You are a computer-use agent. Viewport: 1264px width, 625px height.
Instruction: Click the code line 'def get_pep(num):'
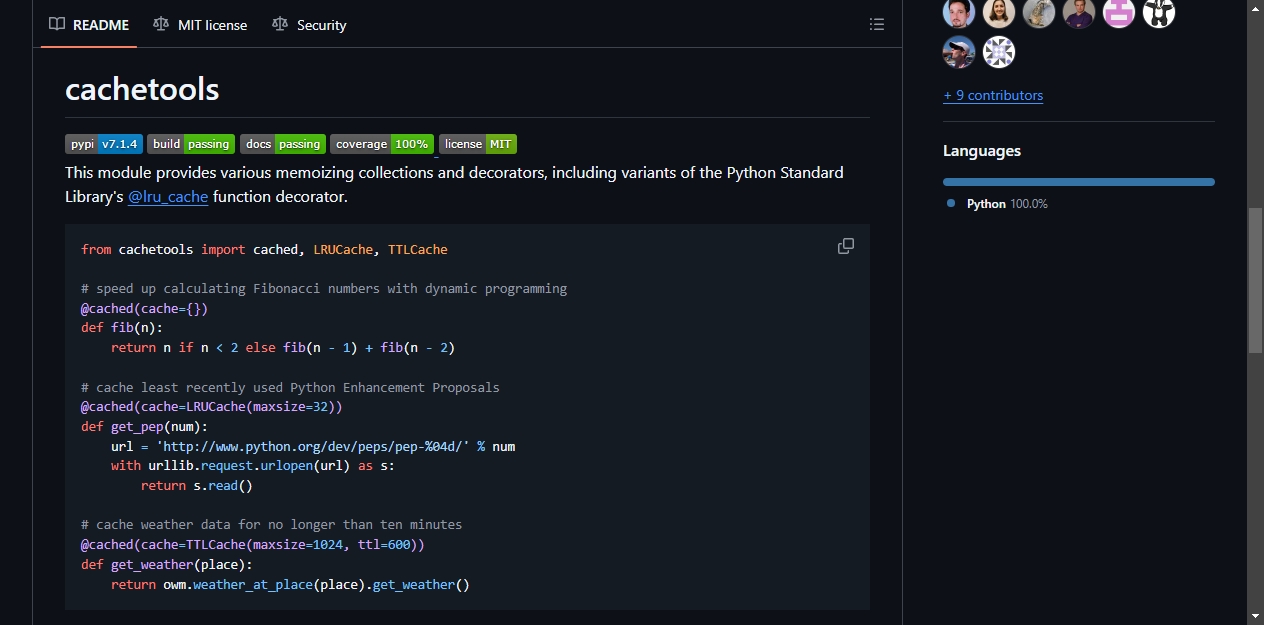coord(144,427)
